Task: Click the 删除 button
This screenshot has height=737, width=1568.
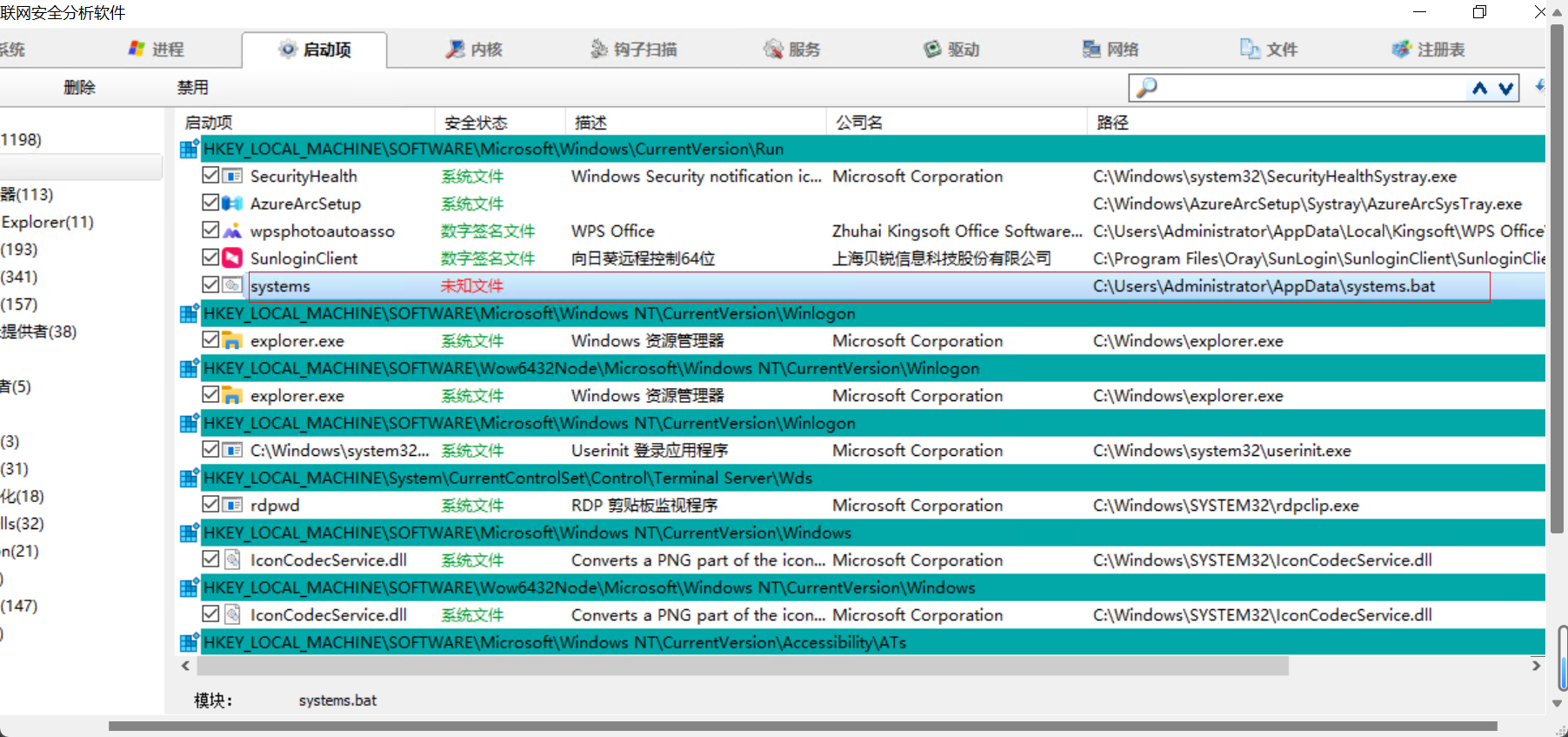Action: click(79, 87)
